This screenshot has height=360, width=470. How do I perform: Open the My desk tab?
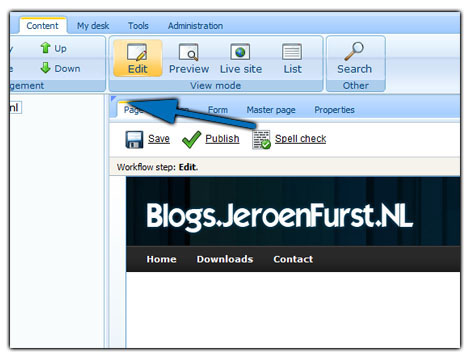tap(93, 26)
